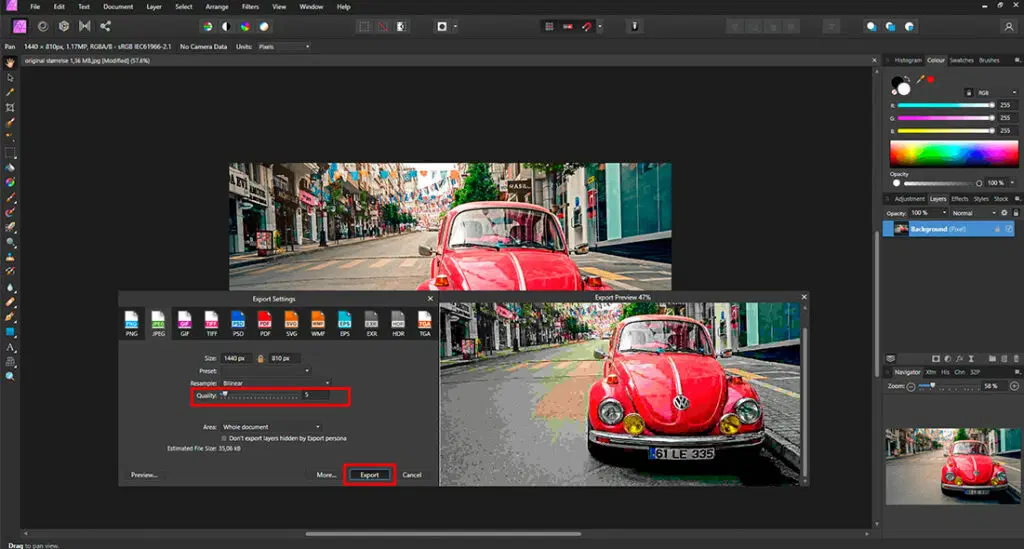
Task: Click the Preview... button
Action: point(144,475)
